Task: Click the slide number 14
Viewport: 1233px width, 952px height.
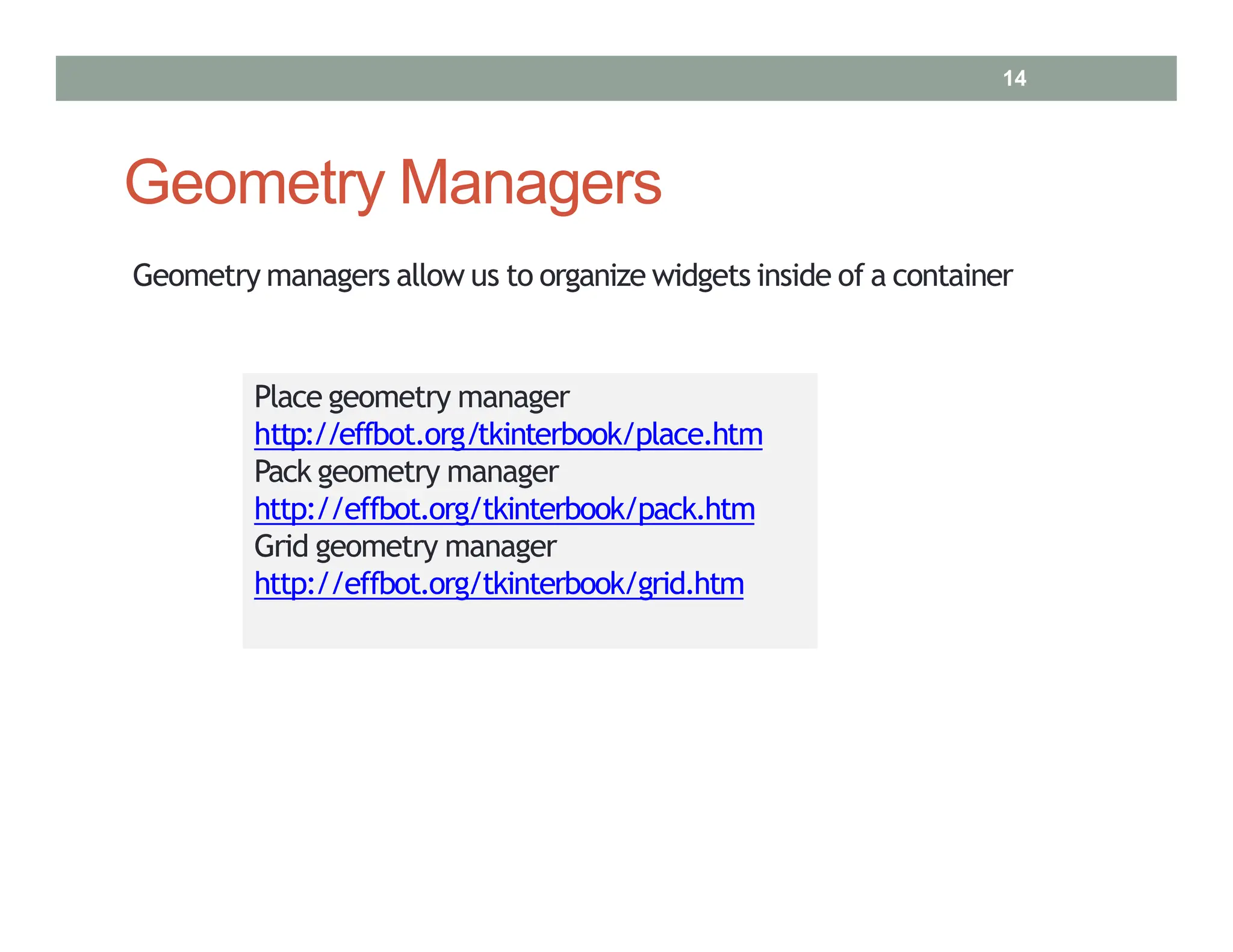Action: tap(1014, 78)
